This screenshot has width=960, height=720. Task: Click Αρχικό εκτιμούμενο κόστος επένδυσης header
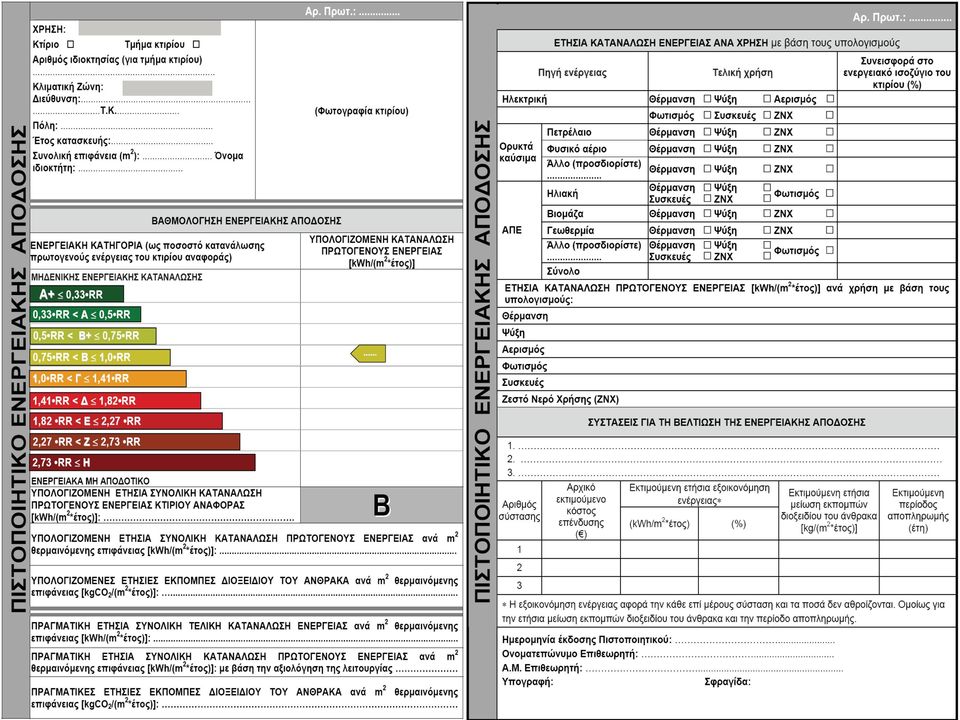click(582, 511)
